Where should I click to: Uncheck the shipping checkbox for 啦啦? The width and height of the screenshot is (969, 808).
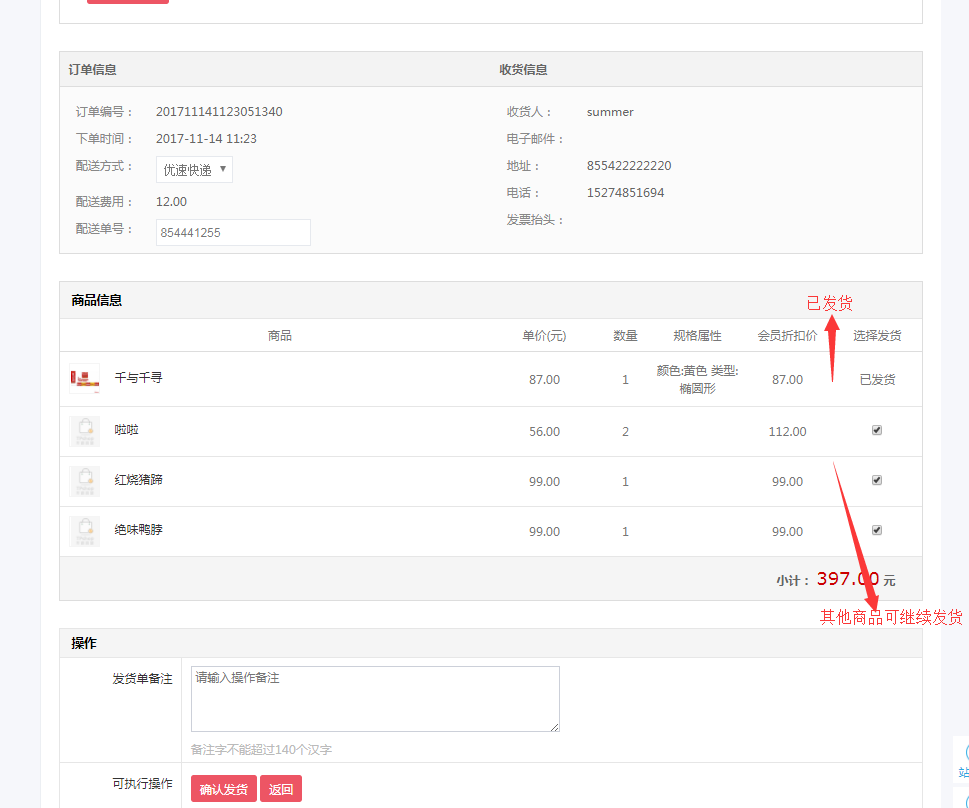877,430
